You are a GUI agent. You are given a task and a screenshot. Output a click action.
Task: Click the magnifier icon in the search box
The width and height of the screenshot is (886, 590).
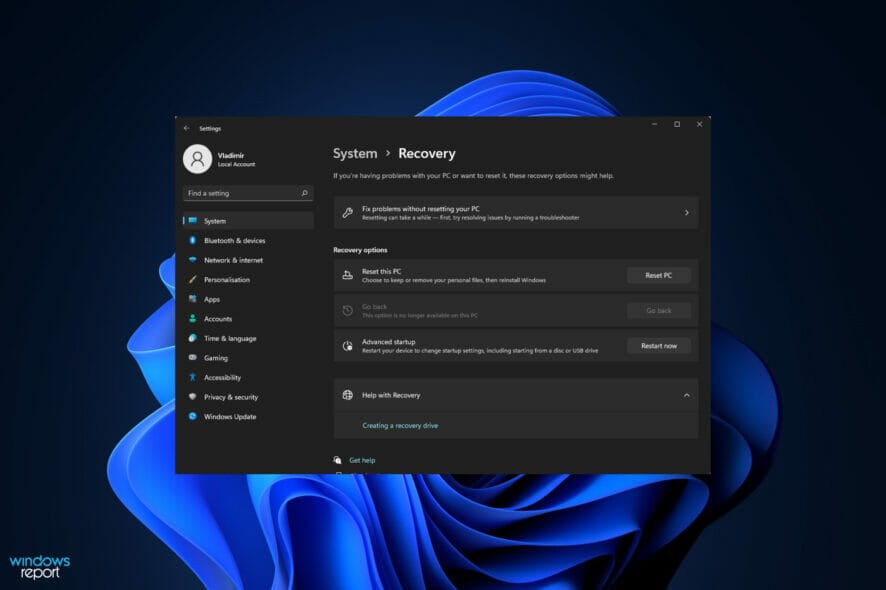305,193
